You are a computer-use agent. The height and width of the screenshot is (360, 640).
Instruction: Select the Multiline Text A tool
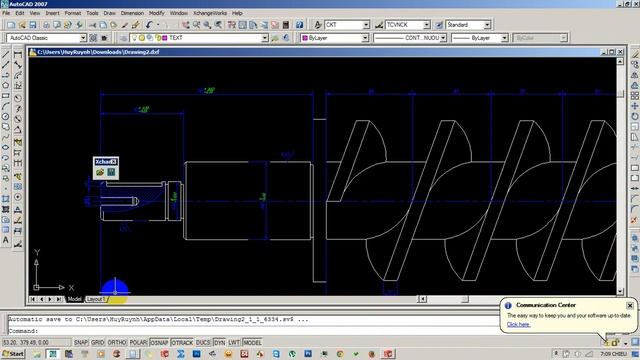click(6, 240)
